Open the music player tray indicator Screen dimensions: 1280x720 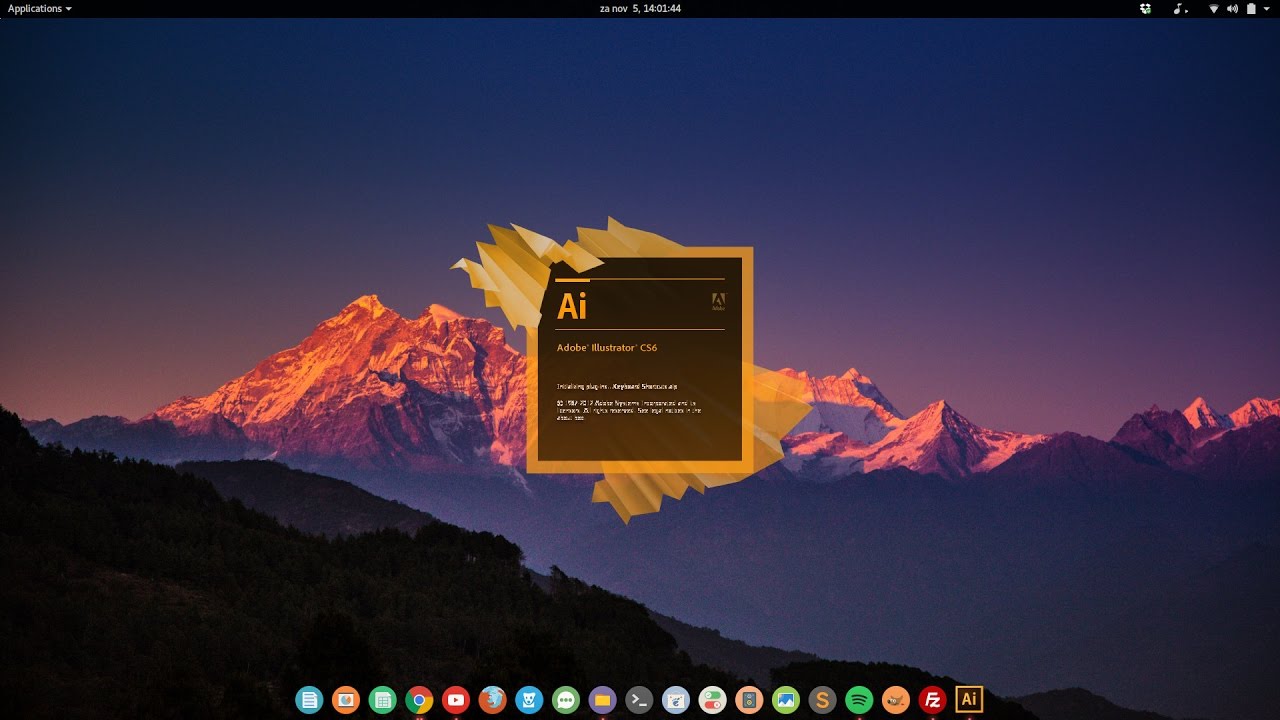point(1180,8)
